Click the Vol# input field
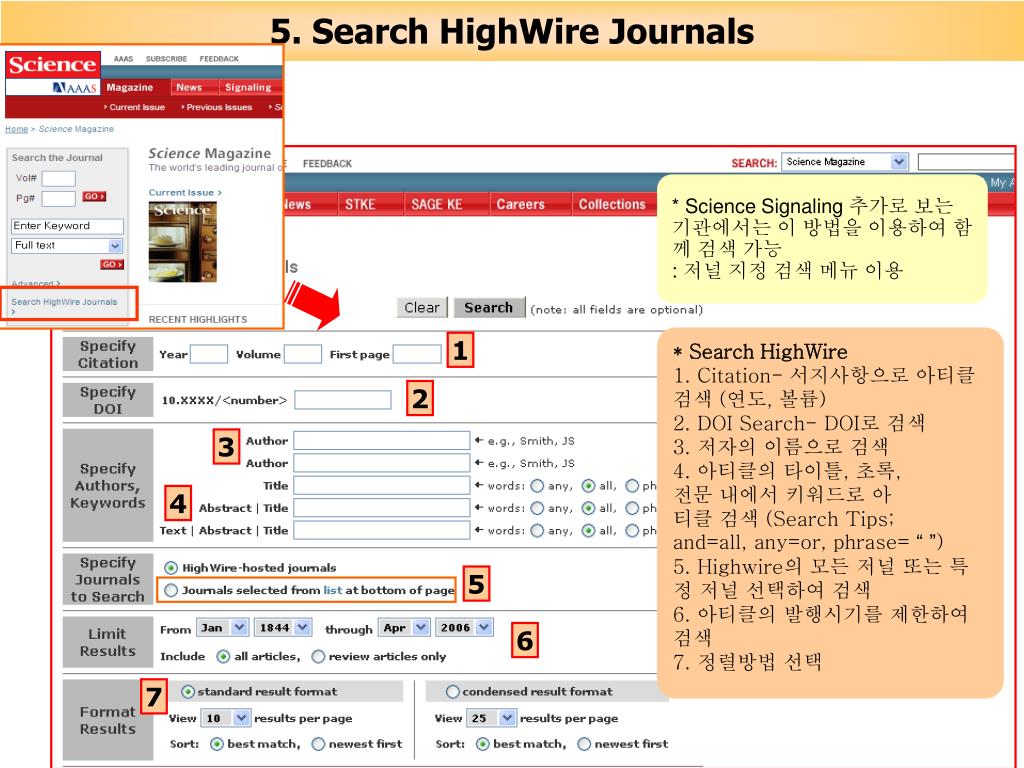The width and height of the screenshot is (1024, 768). (x=59, y=178)
